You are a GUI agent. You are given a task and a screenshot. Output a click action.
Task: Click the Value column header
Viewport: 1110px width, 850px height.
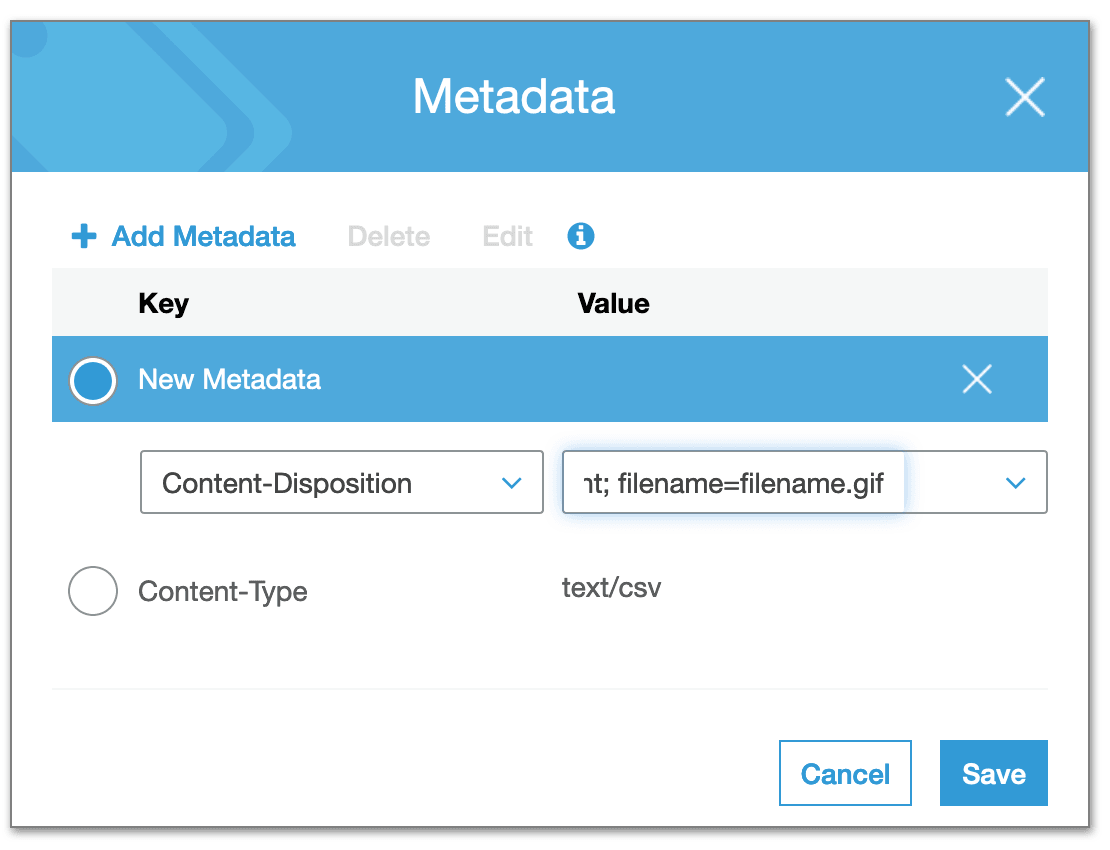[613, 303]
